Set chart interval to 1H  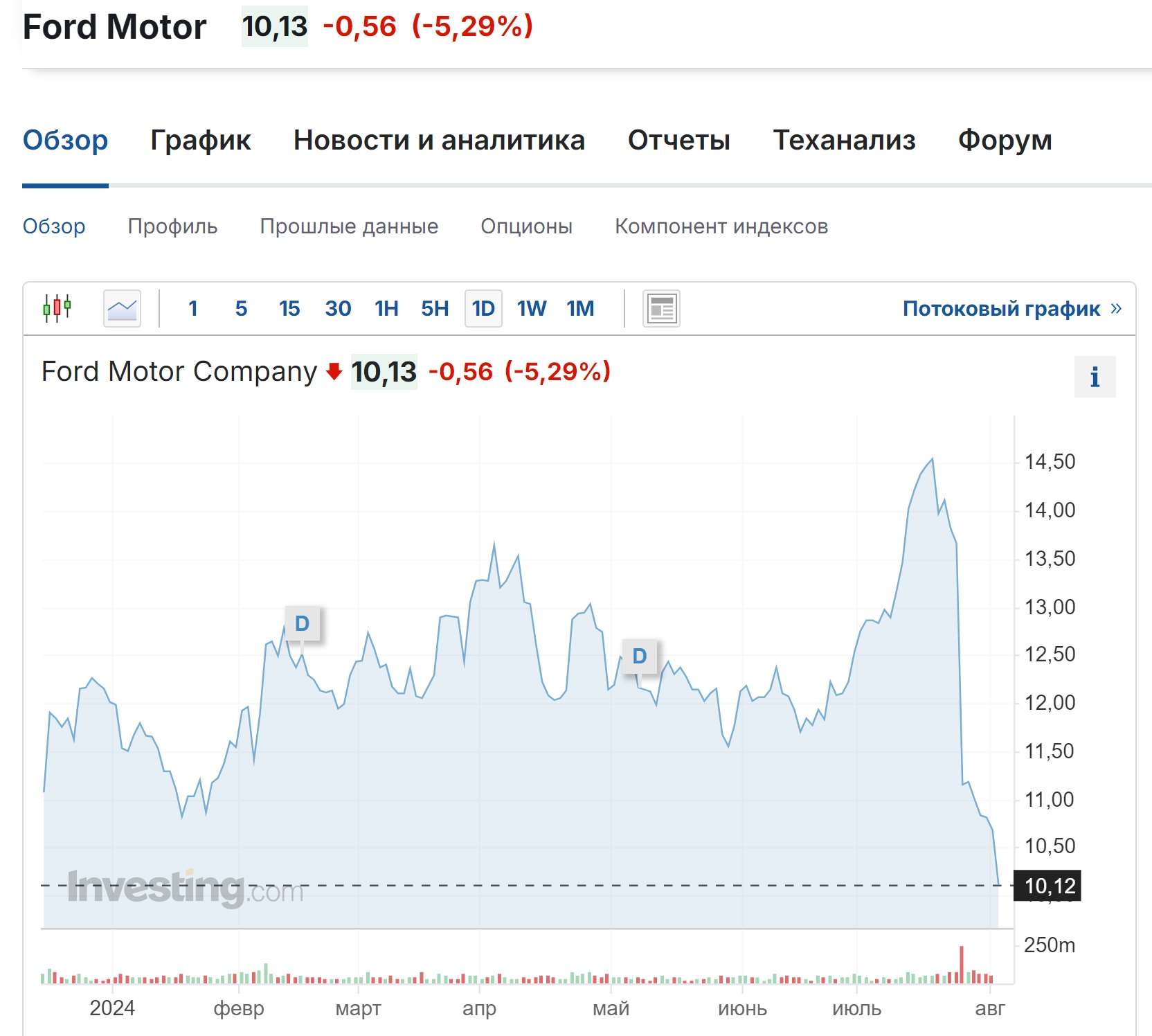[386, 308]
